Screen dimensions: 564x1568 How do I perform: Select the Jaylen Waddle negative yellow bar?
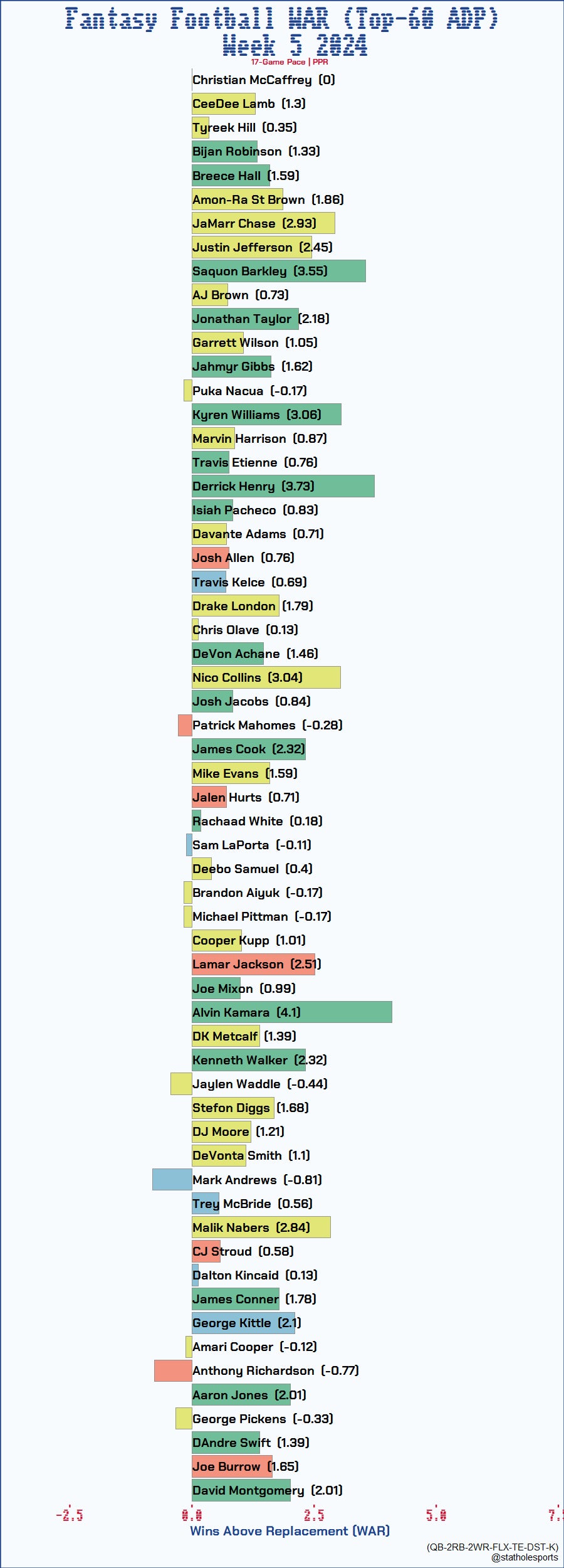181,1084
